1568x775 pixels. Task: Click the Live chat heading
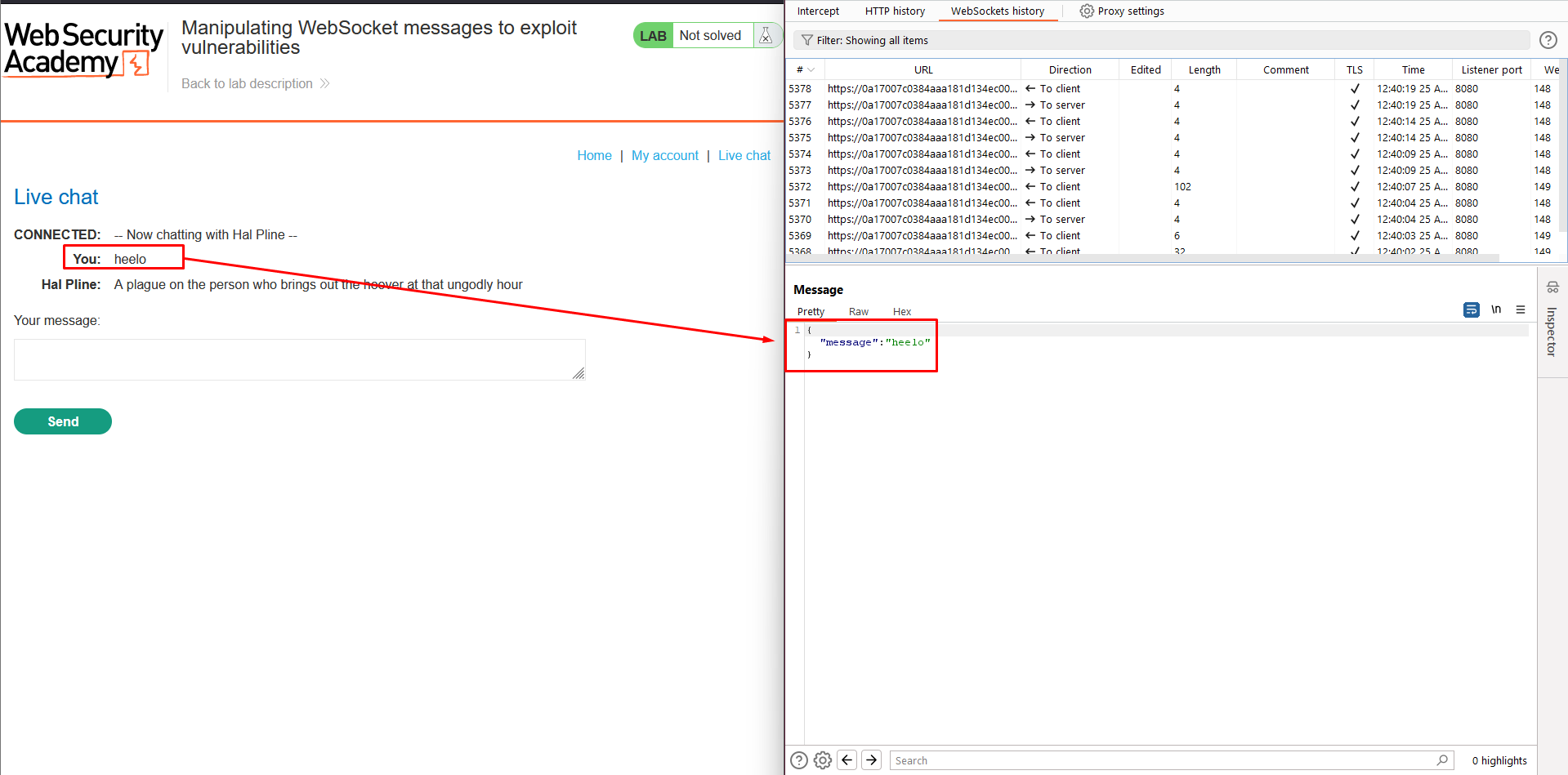click(x=56, y=197)
